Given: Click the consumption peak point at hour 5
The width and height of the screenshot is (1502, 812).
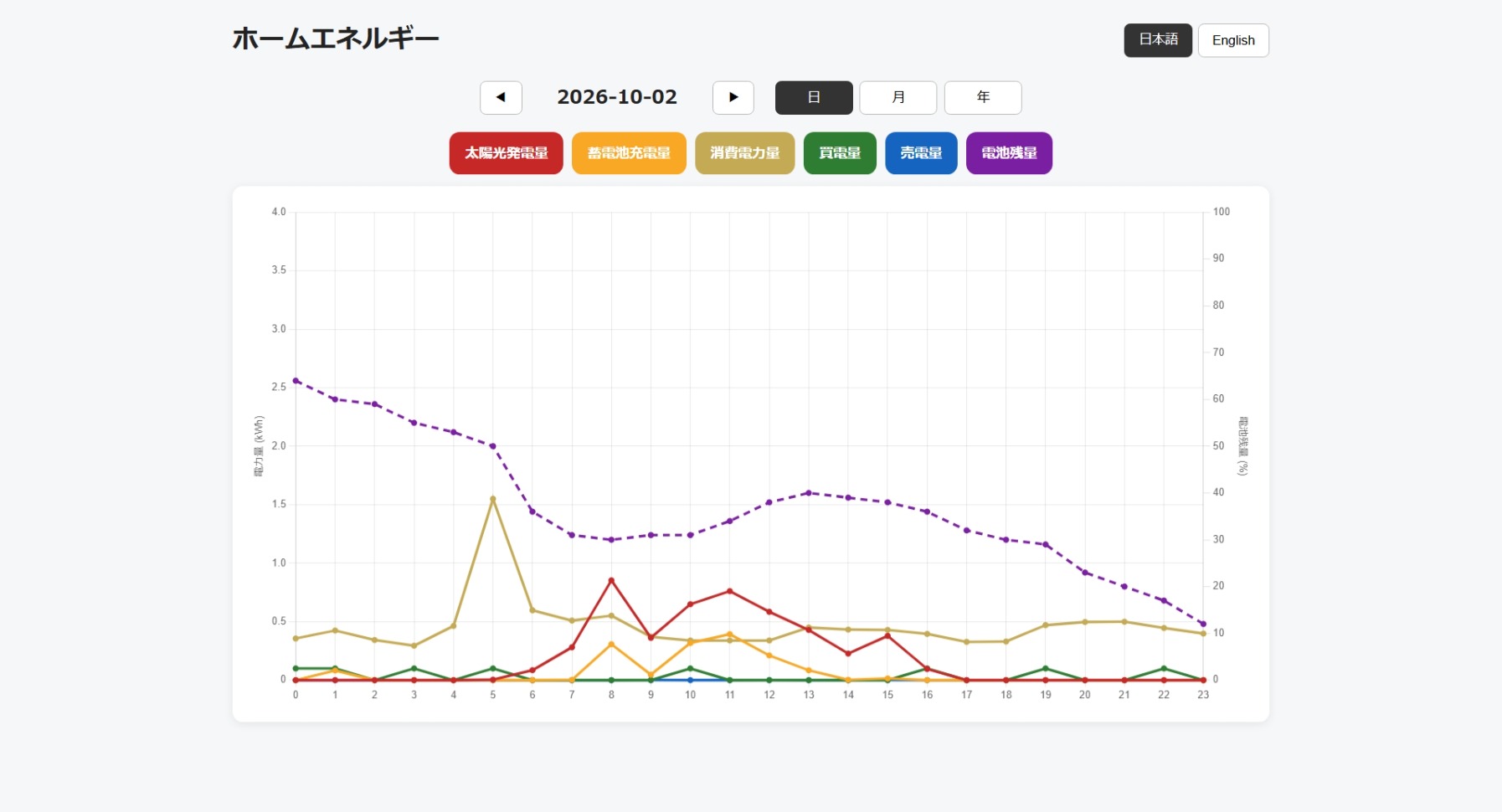Looking at the screenshot, I should pyautogui.click(x=492, y=499).
